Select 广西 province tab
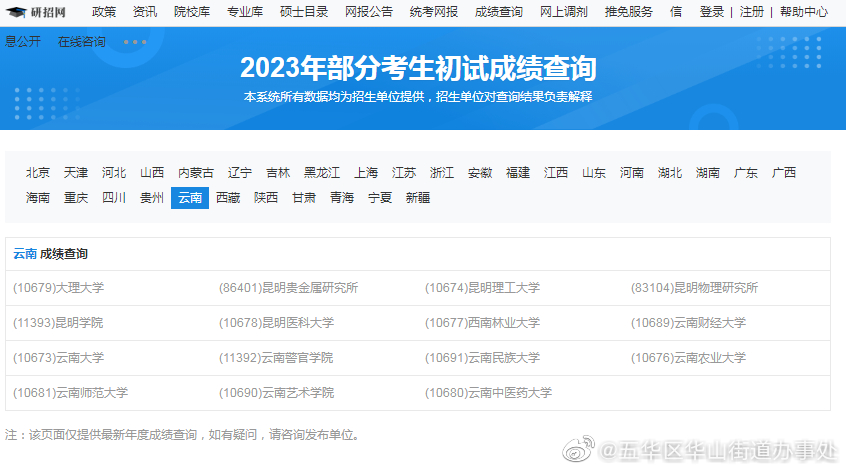846x471 pixels. coord(783,173)
